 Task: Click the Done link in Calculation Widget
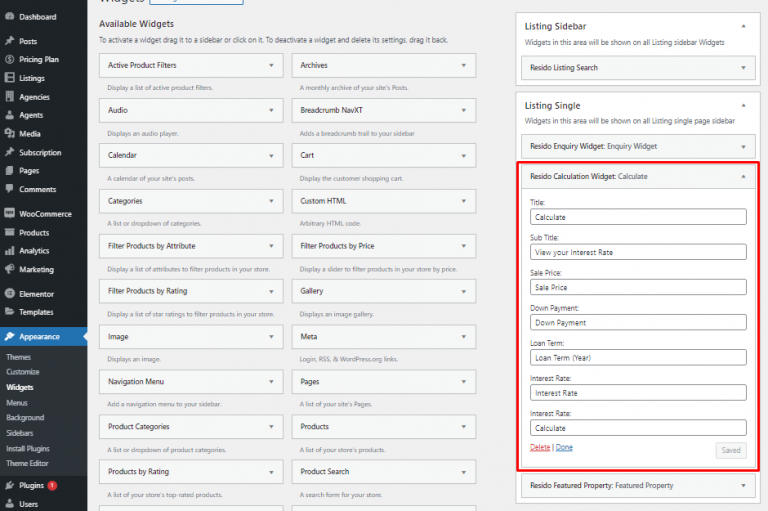tap(564, 447)
